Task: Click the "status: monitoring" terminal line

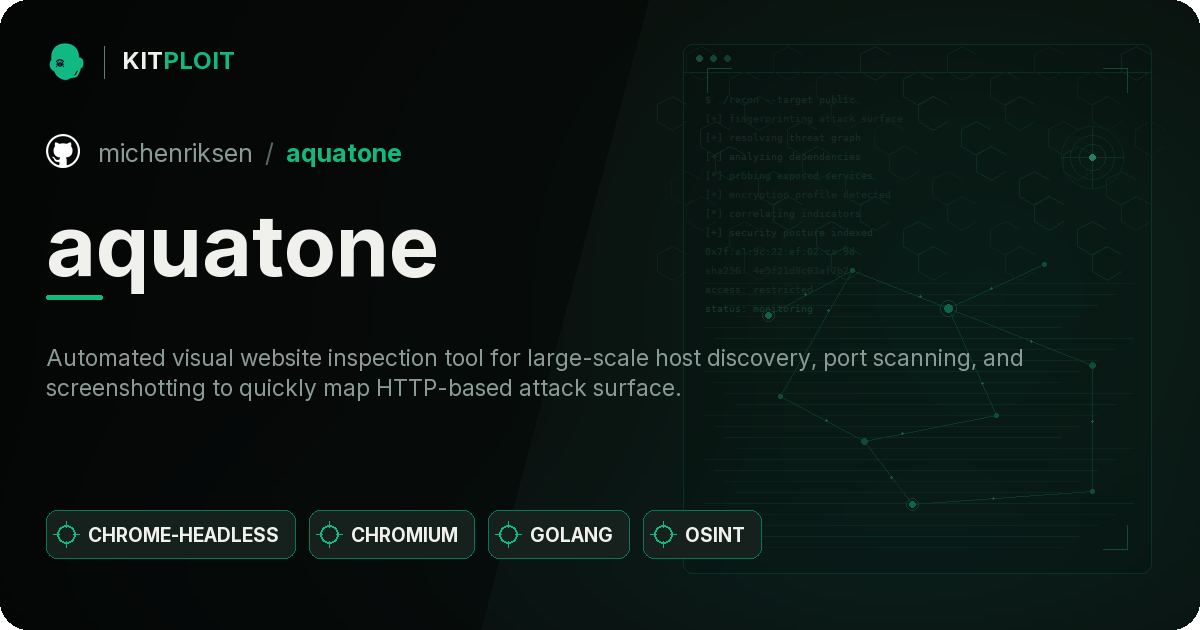Action: pos(759,309)
